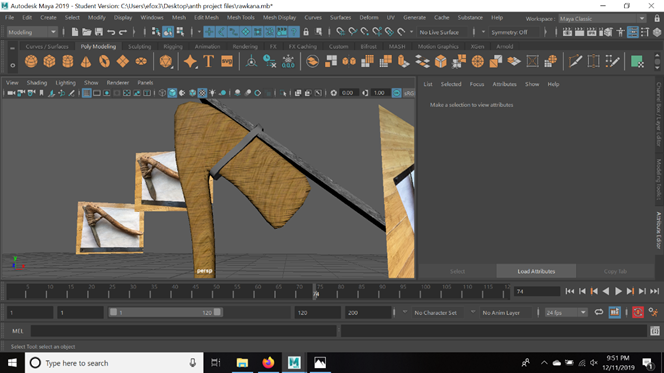The width and height of the screenshot is (664, 373).
Task: Create a polygon plane from the shelf
Action: [123, 62]
